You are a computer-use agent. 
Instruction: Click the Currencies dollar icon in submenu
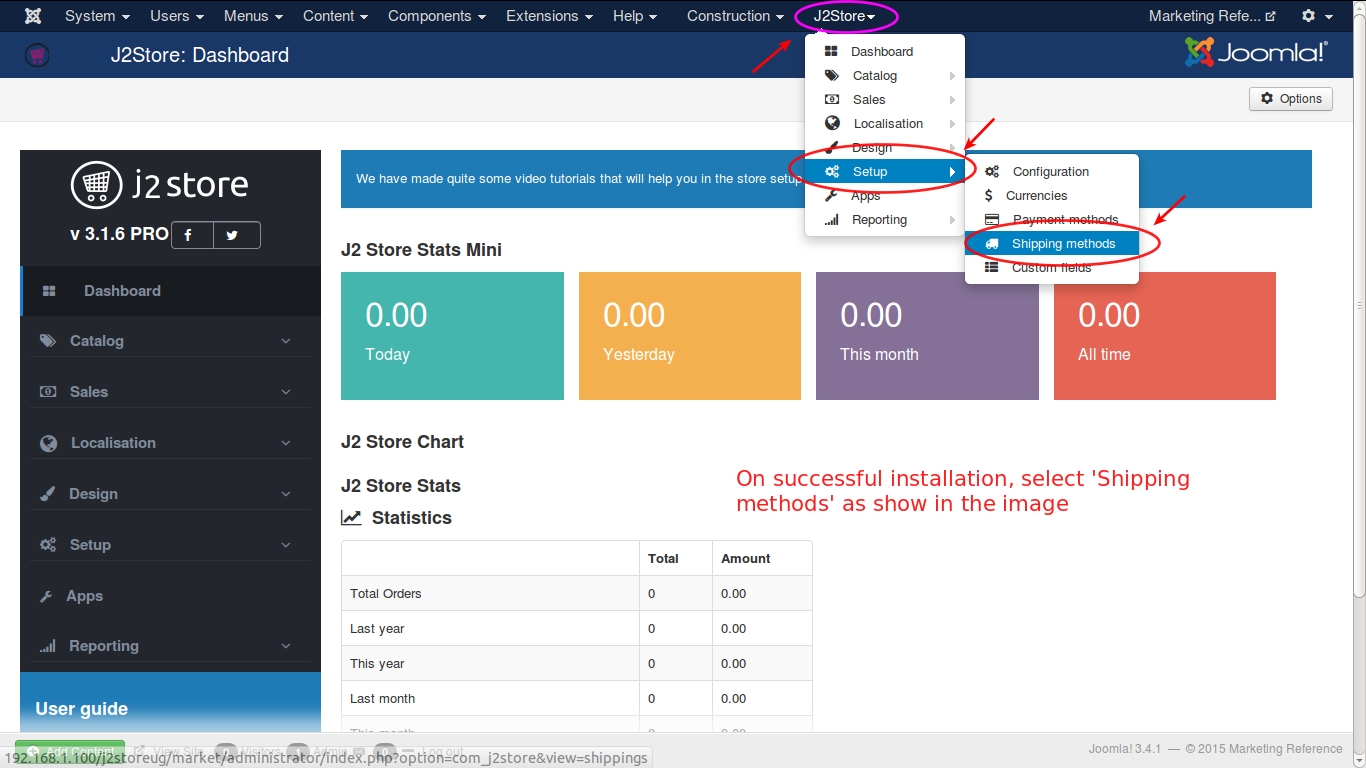[989, 196]
